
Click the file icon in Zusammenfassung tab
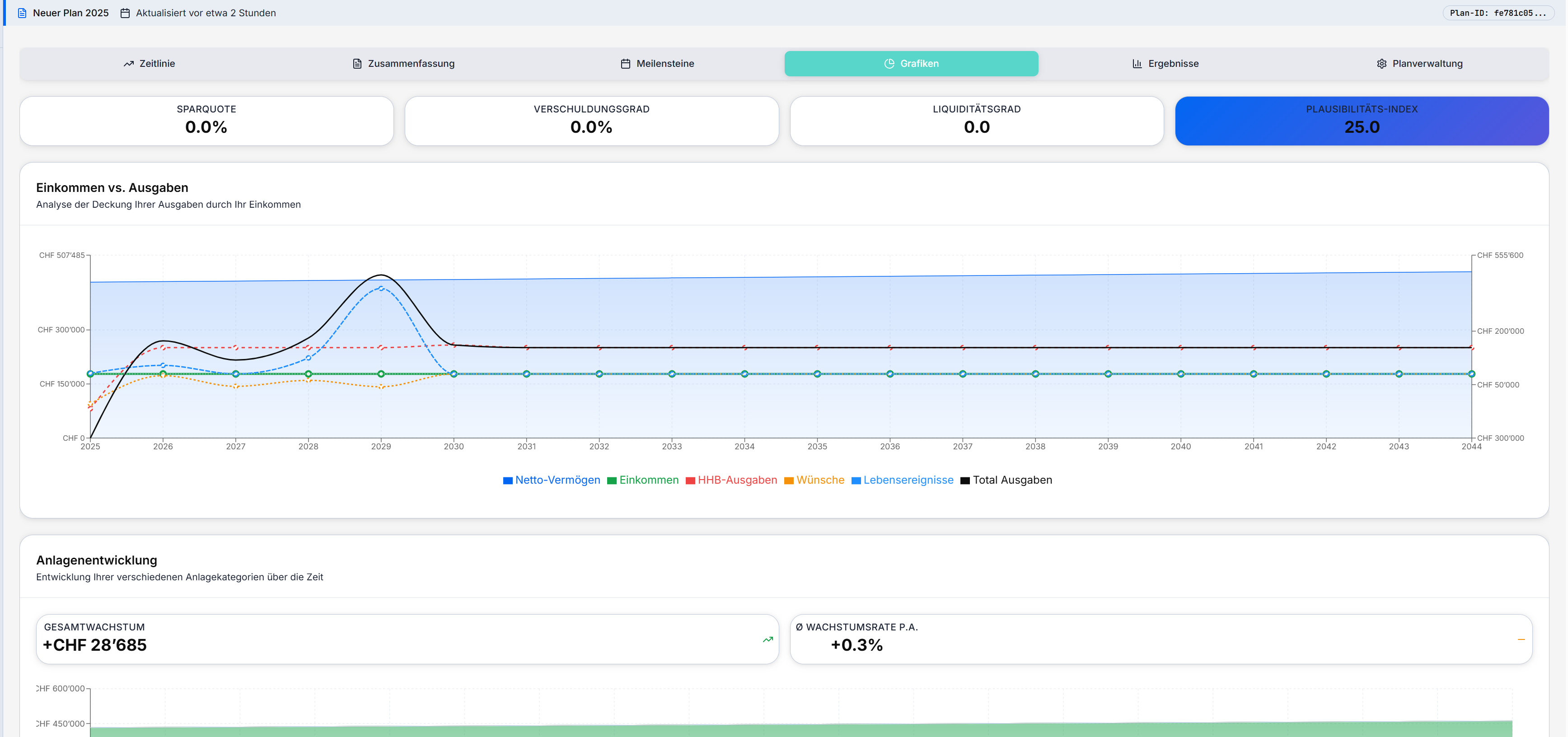click(357, 63)
